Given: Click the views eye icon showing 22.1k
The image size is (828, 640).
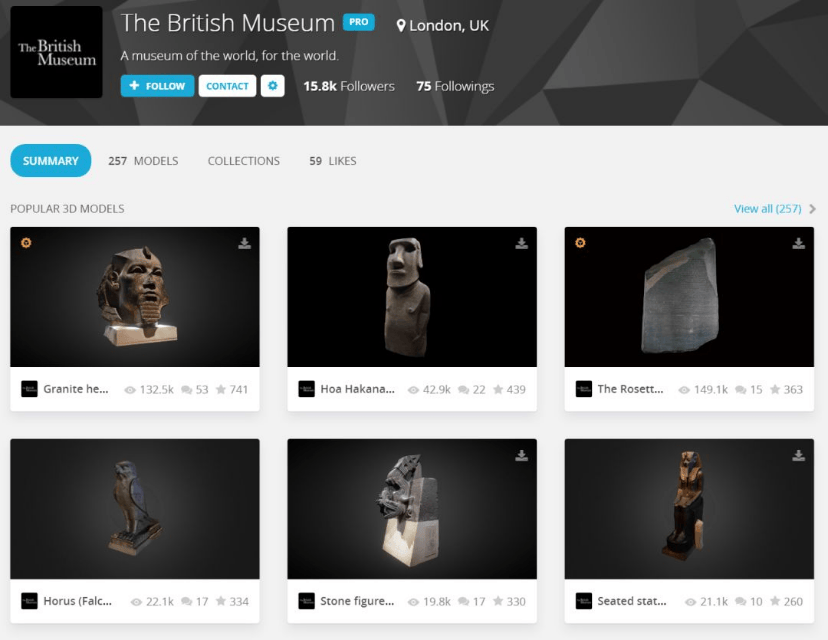Looking at the screenshot, I should pos(136,602).
